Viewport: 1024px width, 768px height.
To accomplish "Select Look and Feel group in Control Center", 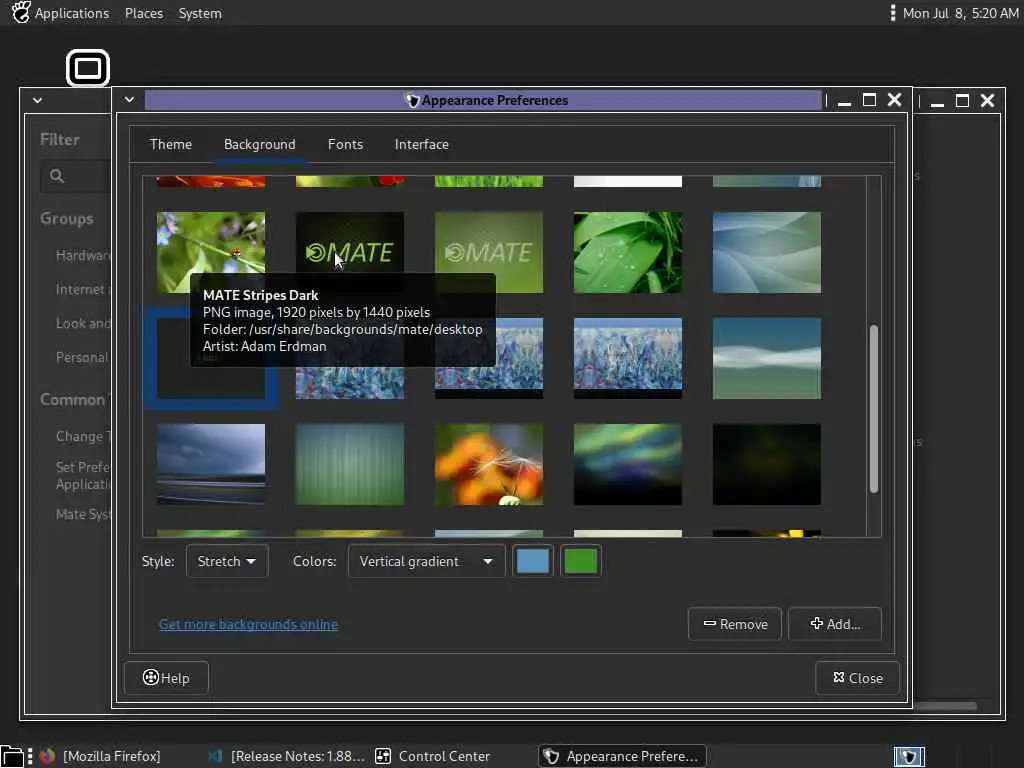I will coord(83,323).
